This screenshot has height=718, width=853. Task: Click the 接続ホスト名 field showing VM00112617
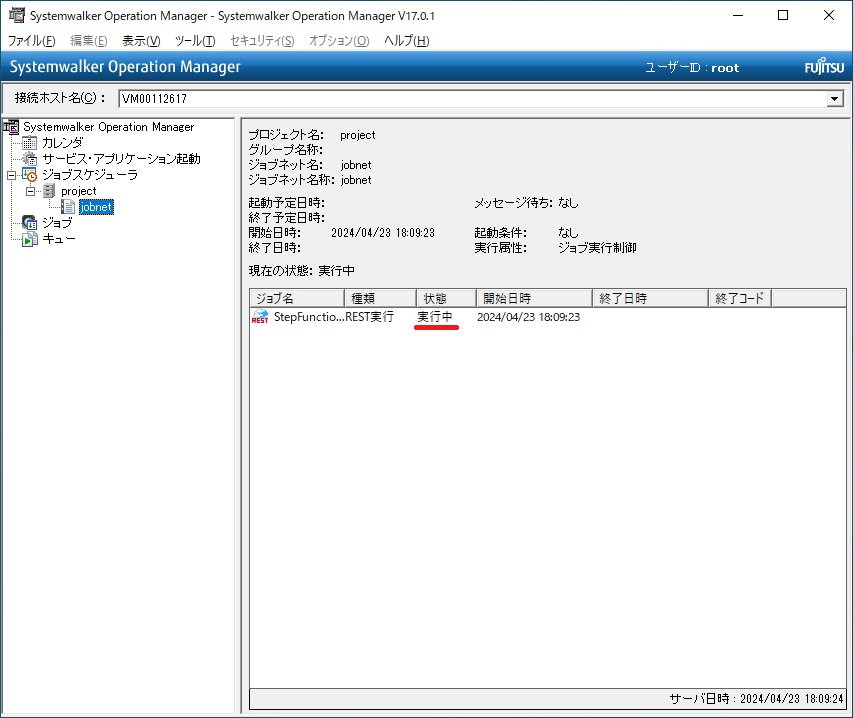point(470,99)
